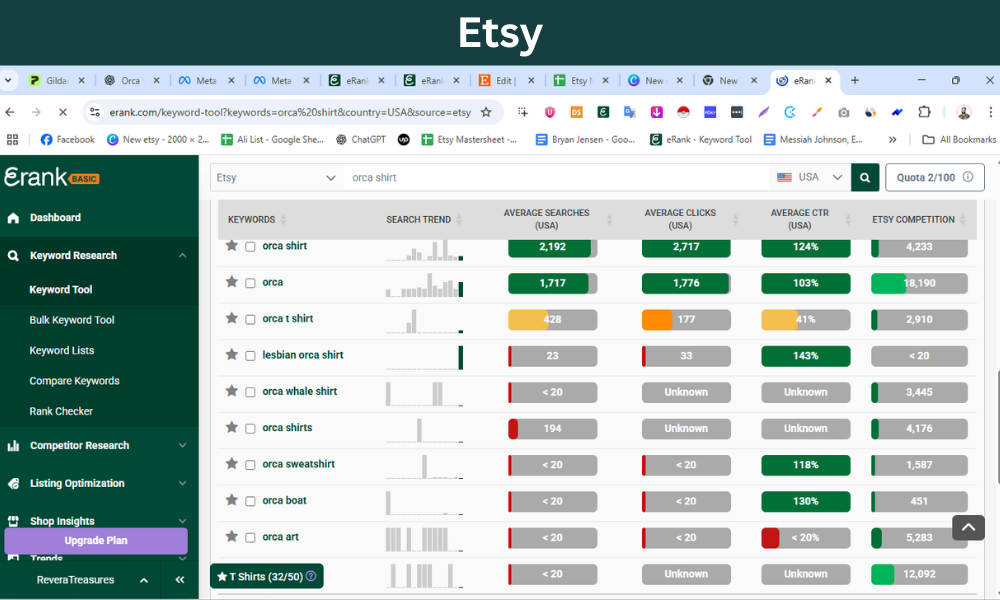Image resolution: width=1000 pixels, height=600 pixels.
Task: Star the 'orca t shirt' keyword
Action: [x=232, y=318]
